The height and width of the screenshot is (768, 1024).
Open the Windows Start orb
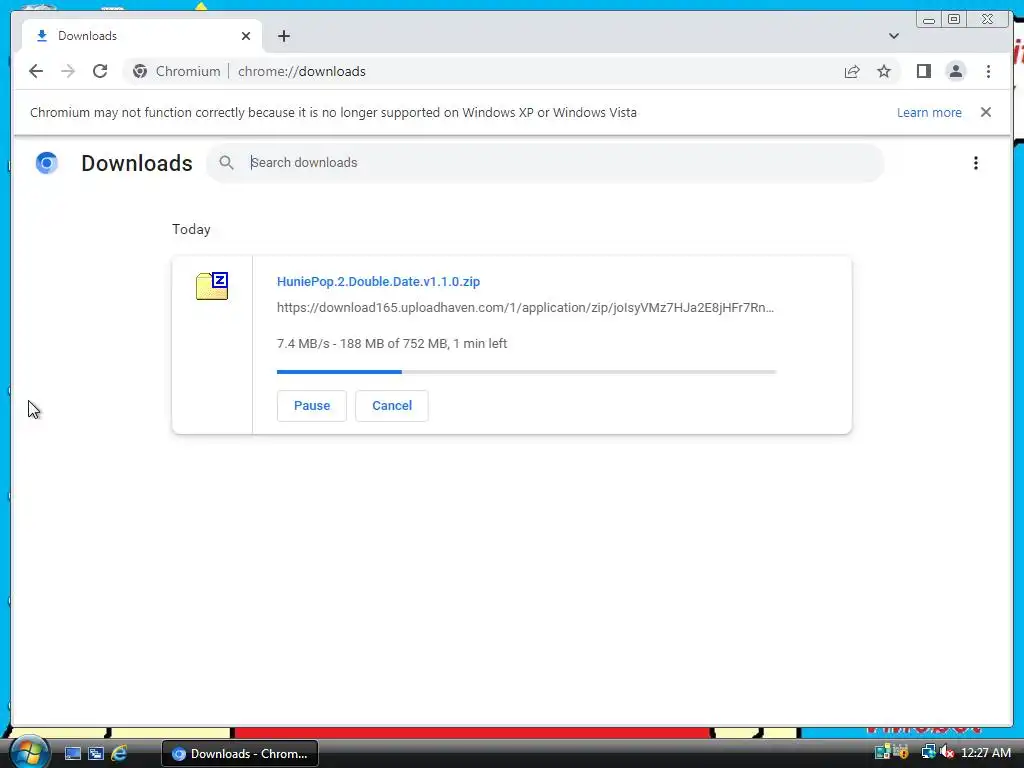[x=29, y=752]
